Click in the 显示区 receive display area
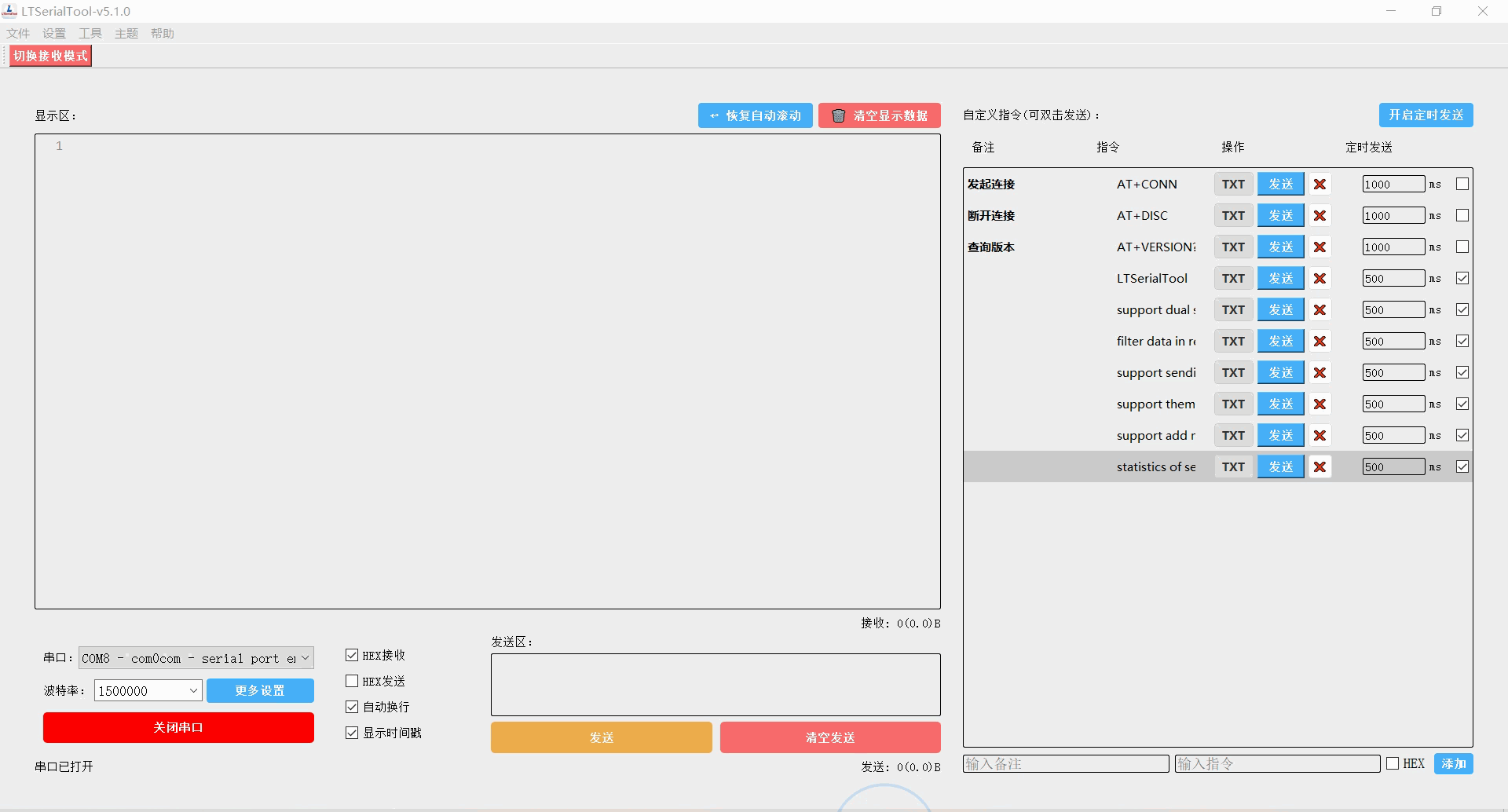Screen dimensions: 1508x812 click(487, 371)
